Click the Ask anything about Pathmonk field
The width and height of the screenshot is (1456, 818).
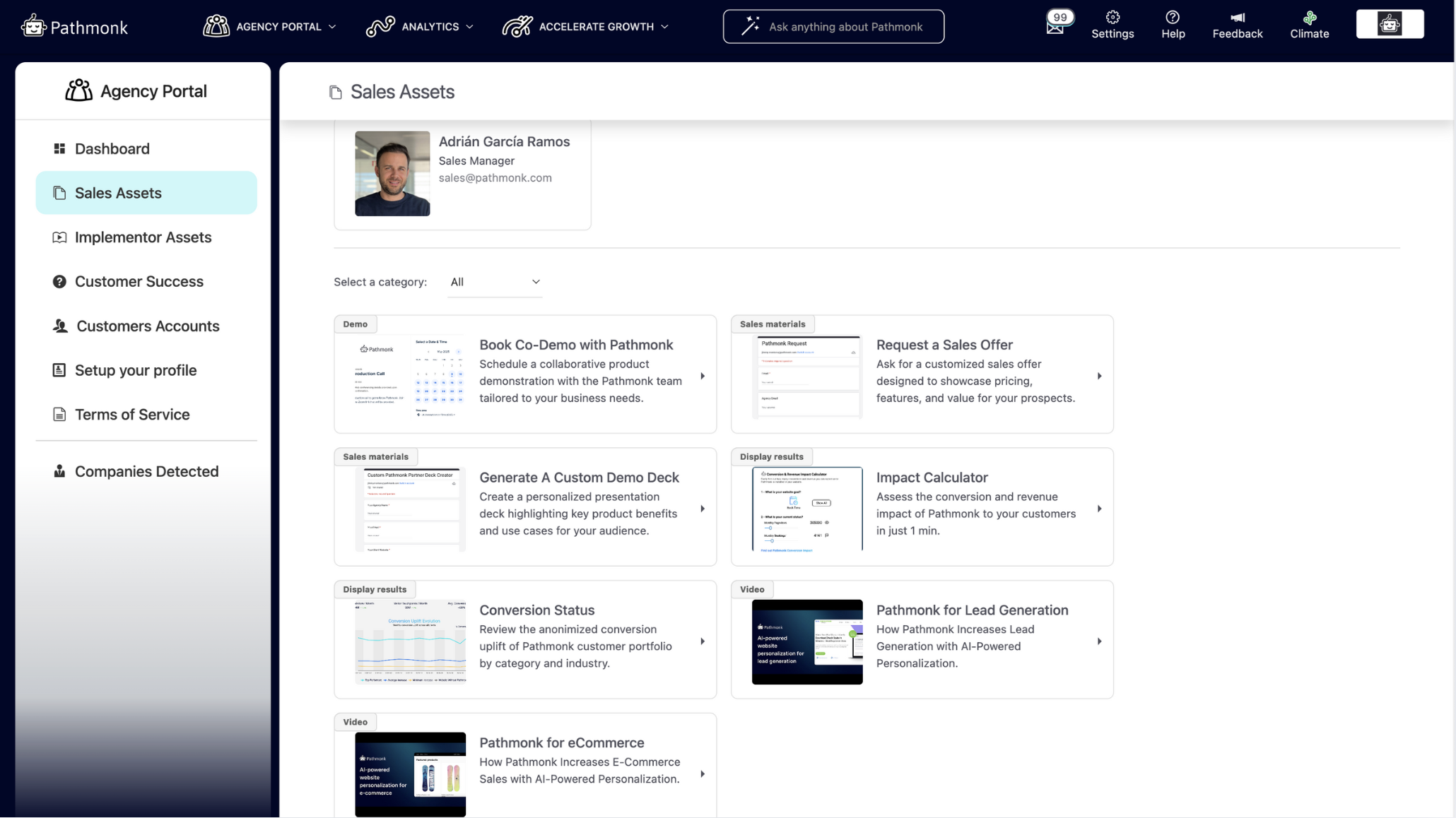tap(833, 27)
